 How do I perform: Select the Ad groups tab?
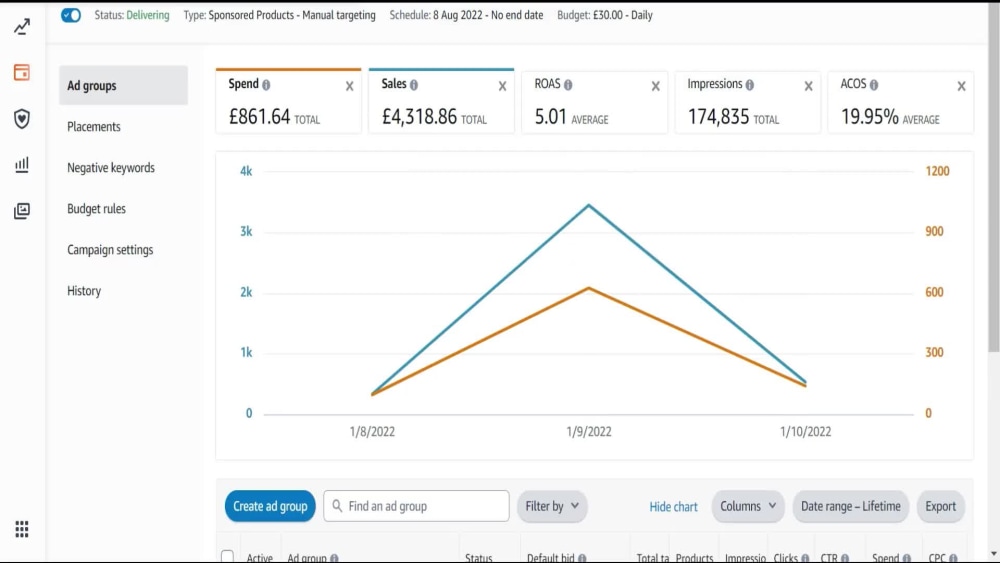pyautogui.click(x=123, y=85)
